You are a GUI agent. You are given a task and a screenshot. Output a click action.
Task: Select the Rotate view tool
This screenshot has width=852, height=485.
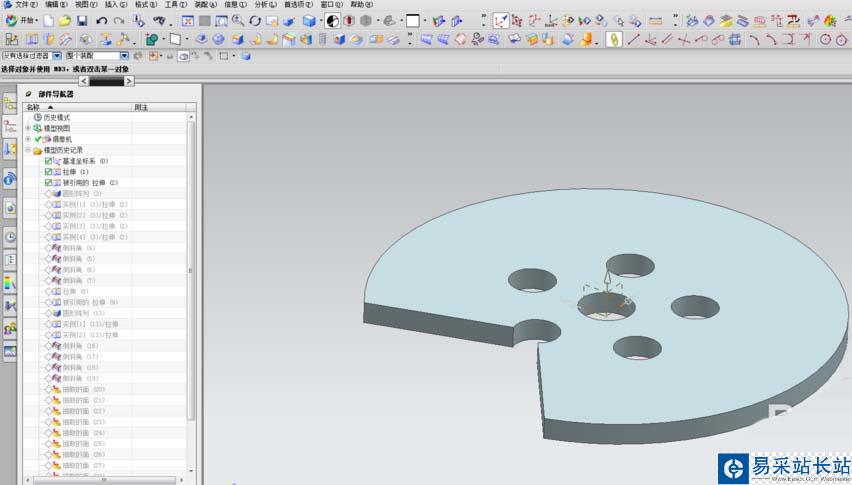[x=255, y=21]
